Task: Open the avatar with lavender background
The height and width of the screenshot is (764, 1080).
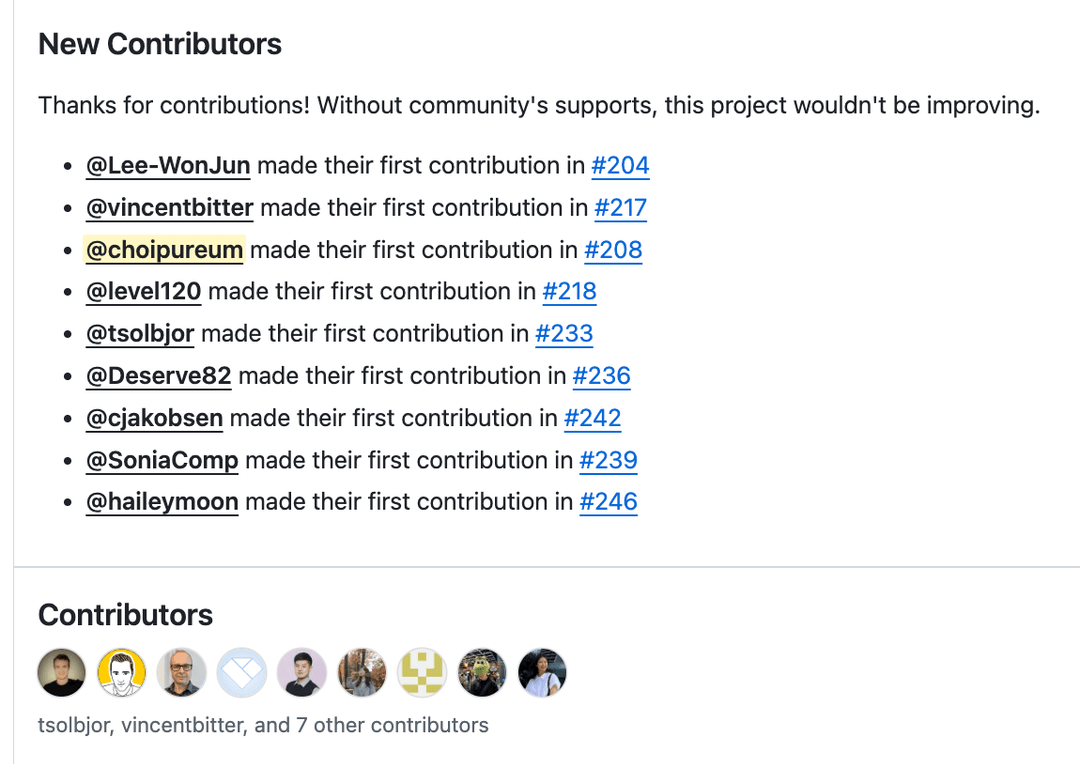Action: pyautogui.click(x=302, y=672)
